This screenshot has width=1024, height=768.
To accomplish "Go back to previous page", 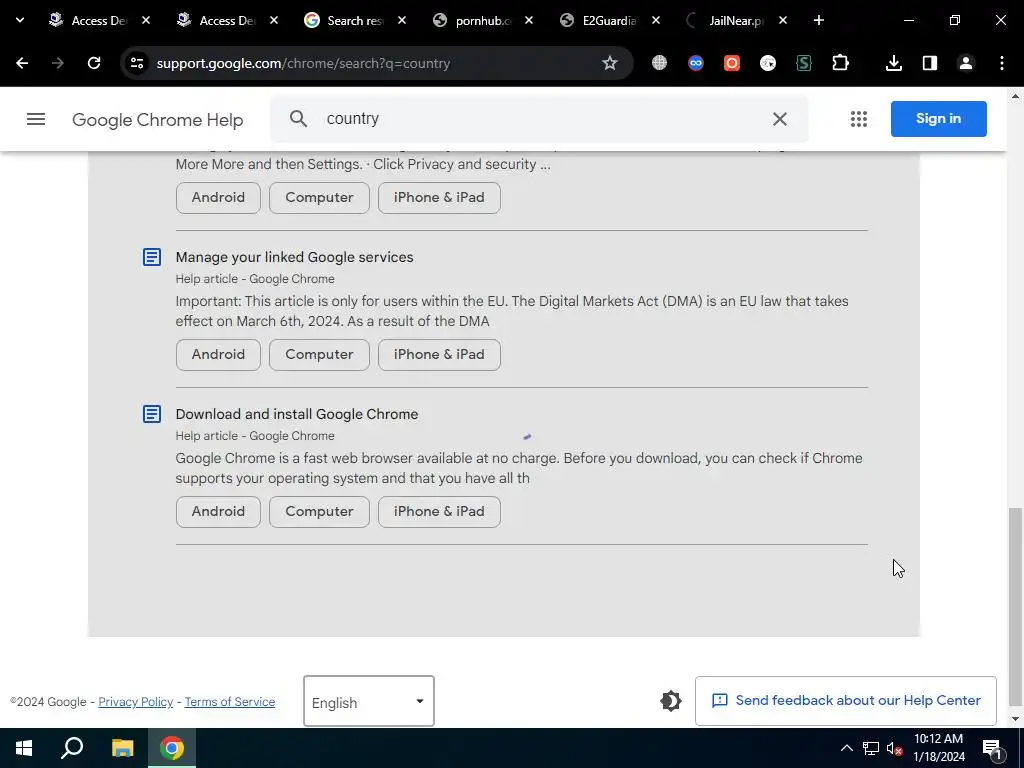I will click(x=22, y=63).
